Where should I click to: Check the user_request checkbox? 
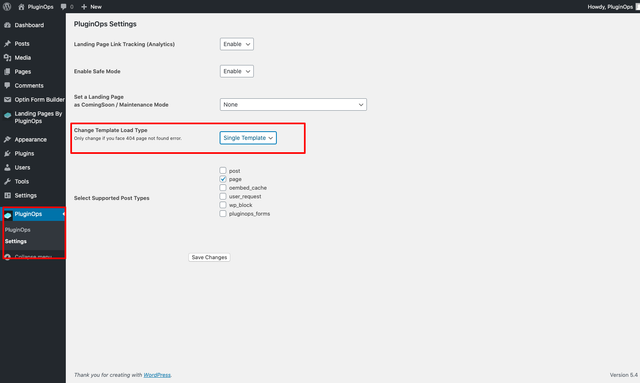pos(223,196)
